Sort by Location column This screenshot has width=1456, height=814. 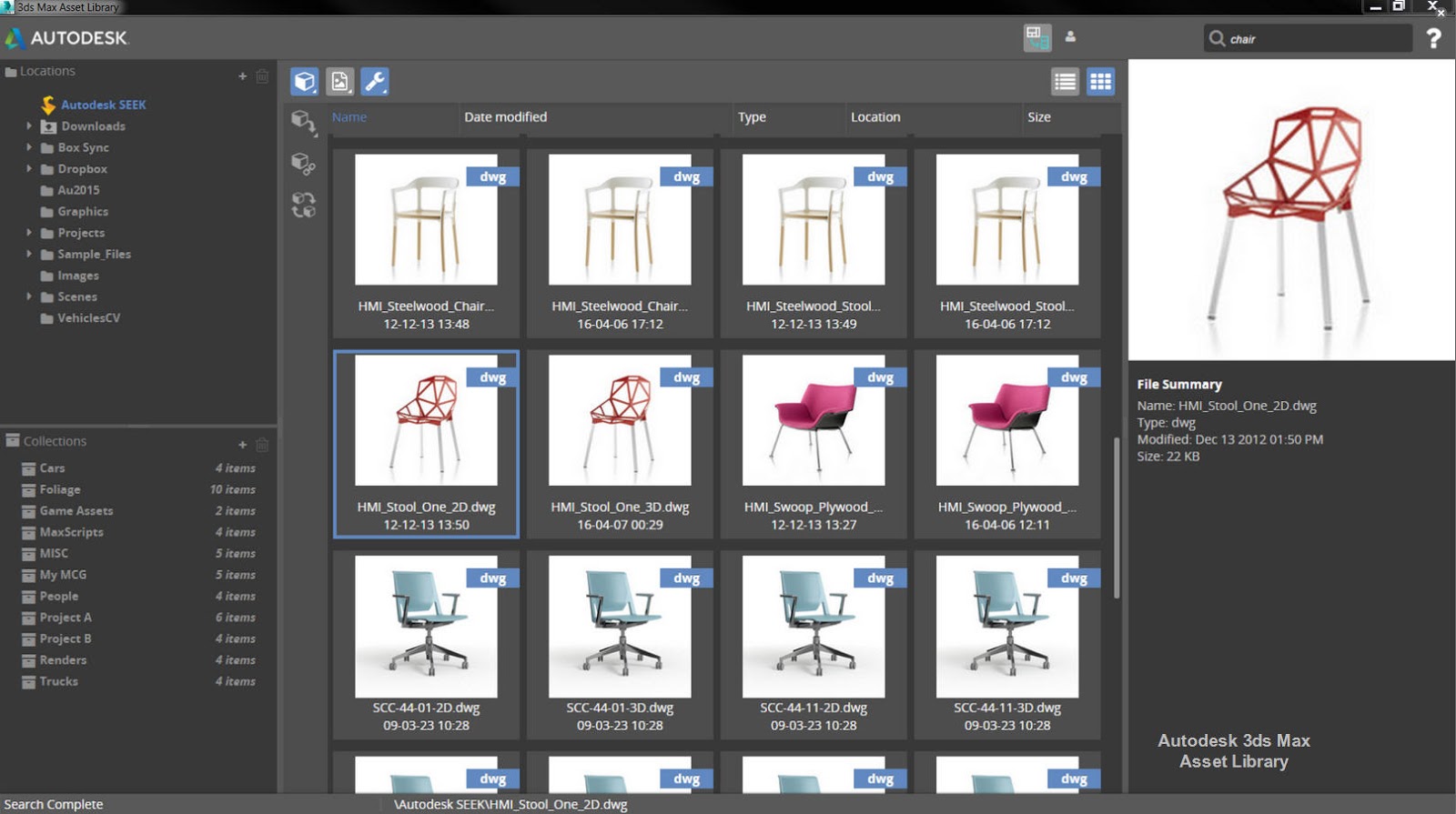[x=875, y=117]
